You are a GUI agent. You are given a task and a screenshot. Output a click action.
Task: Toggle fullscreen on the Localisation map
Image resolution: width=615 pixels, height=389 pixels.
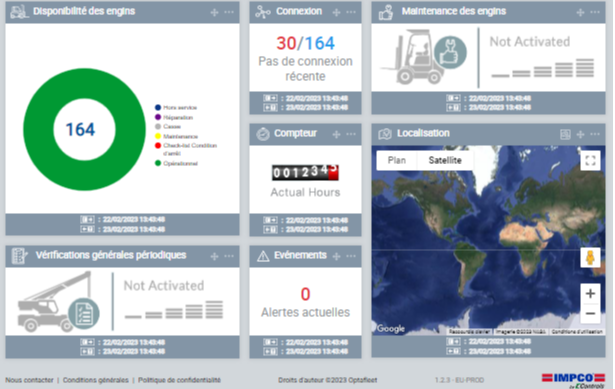pyautogui.click(x=590, y=160)
